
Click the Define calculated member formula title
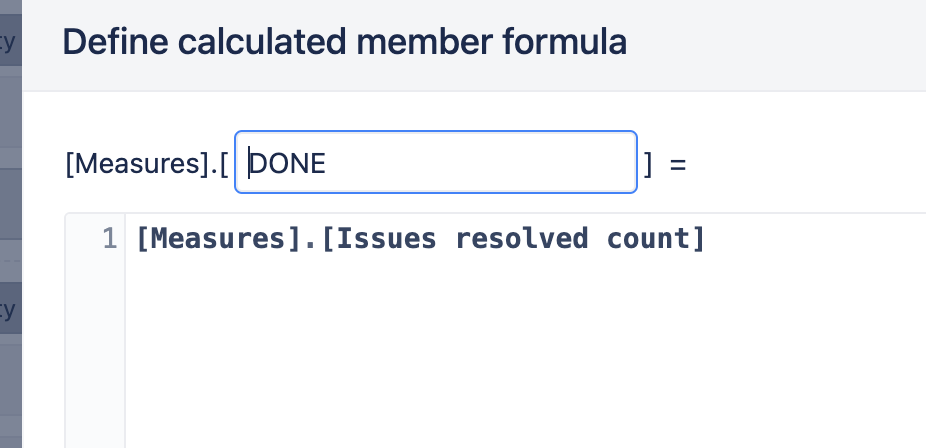(x=345, y=42)
